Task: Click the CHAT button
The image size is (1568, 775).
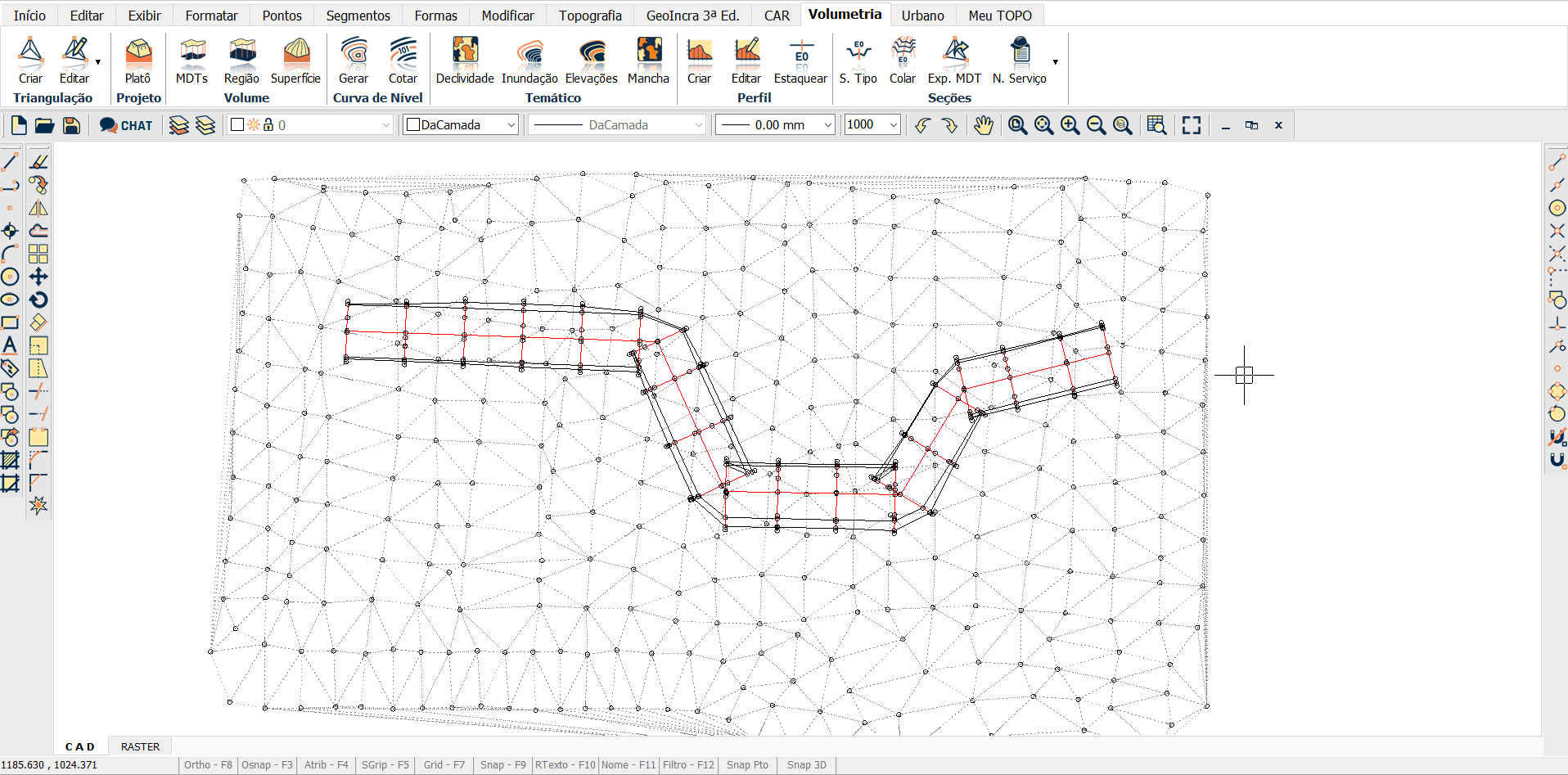Action: pyautogui.click(x=126, y=125)
